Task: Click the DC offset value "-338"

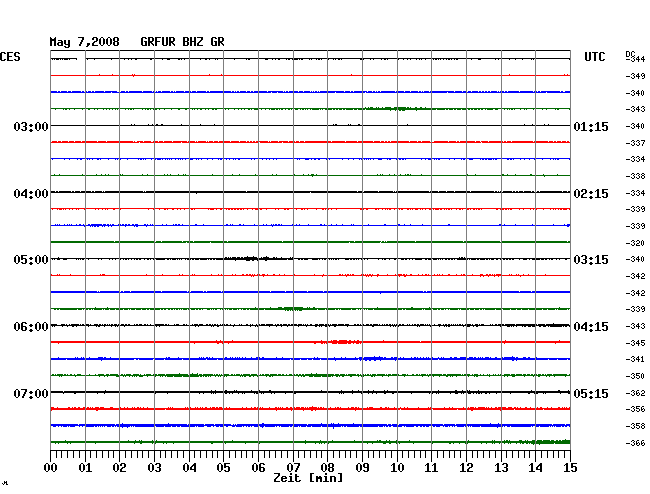Action: [635, 176]
